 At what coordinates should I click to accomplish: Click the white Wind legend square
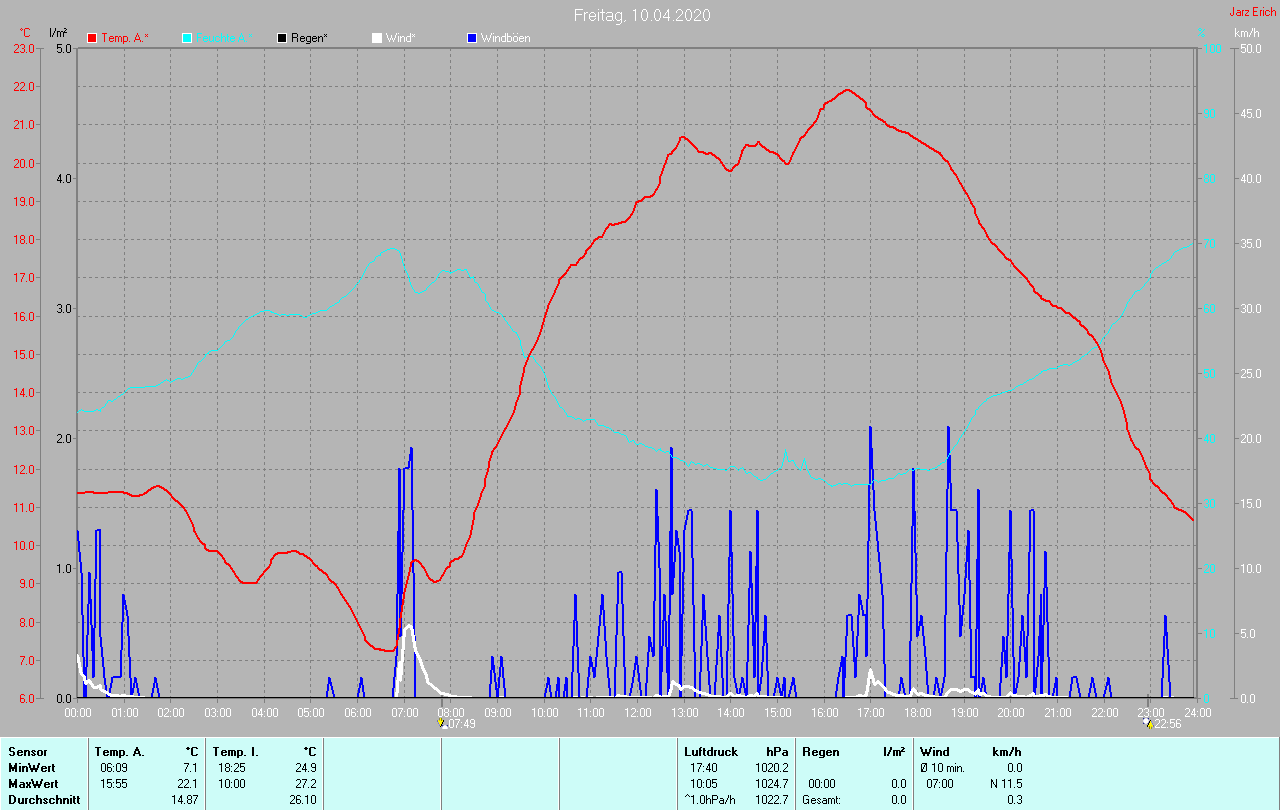[x=377, y=38]
